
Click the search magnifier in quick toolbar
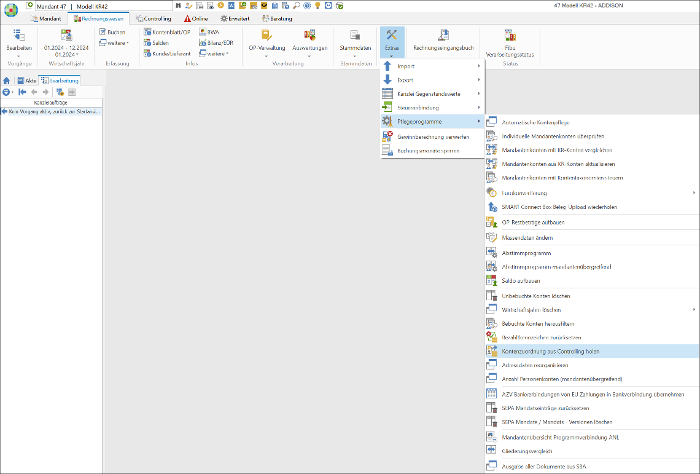click(296, 6)
